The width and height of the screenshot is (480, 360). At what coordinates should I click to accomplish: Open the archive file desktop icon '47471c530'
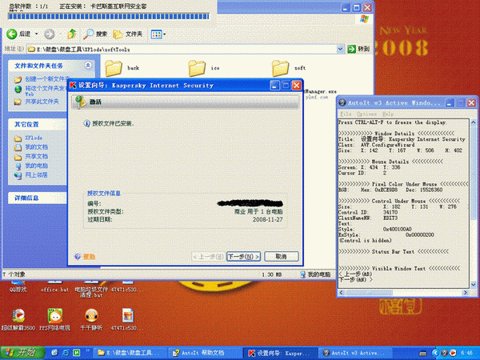tap(128, 315)
